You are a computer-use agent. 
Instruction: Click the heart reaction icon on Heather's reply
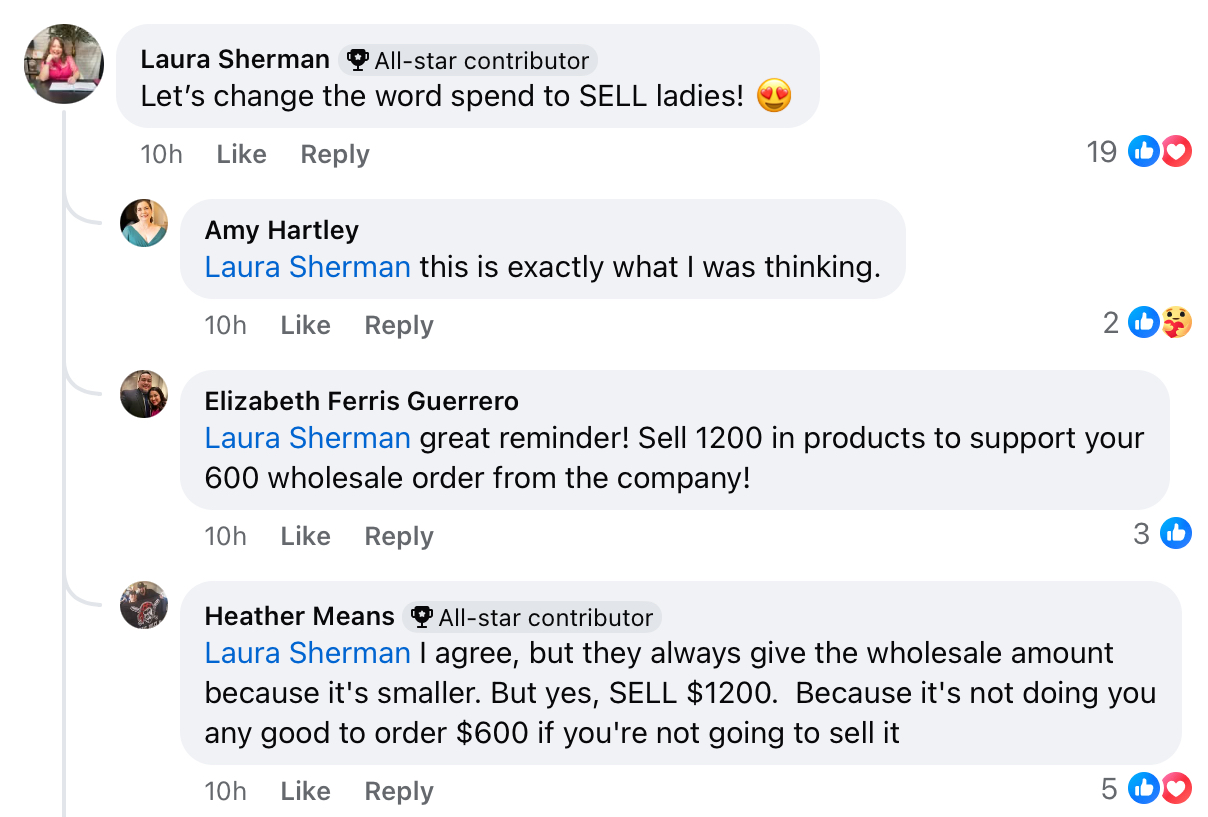pyautogui.click(x=1176, y=789)
